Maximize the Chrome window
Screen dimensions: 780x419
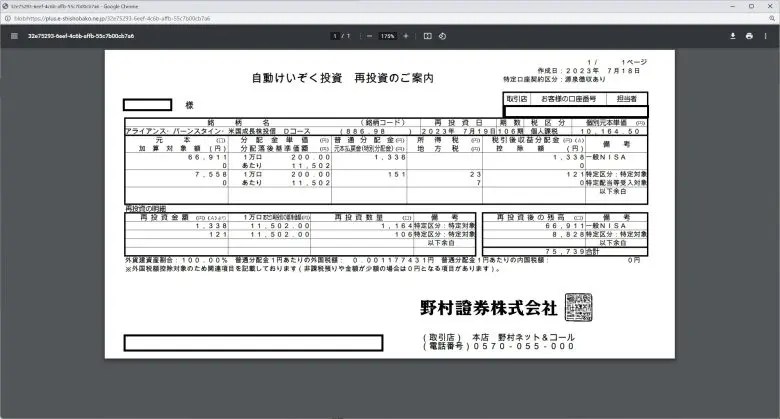pos(751,6)
